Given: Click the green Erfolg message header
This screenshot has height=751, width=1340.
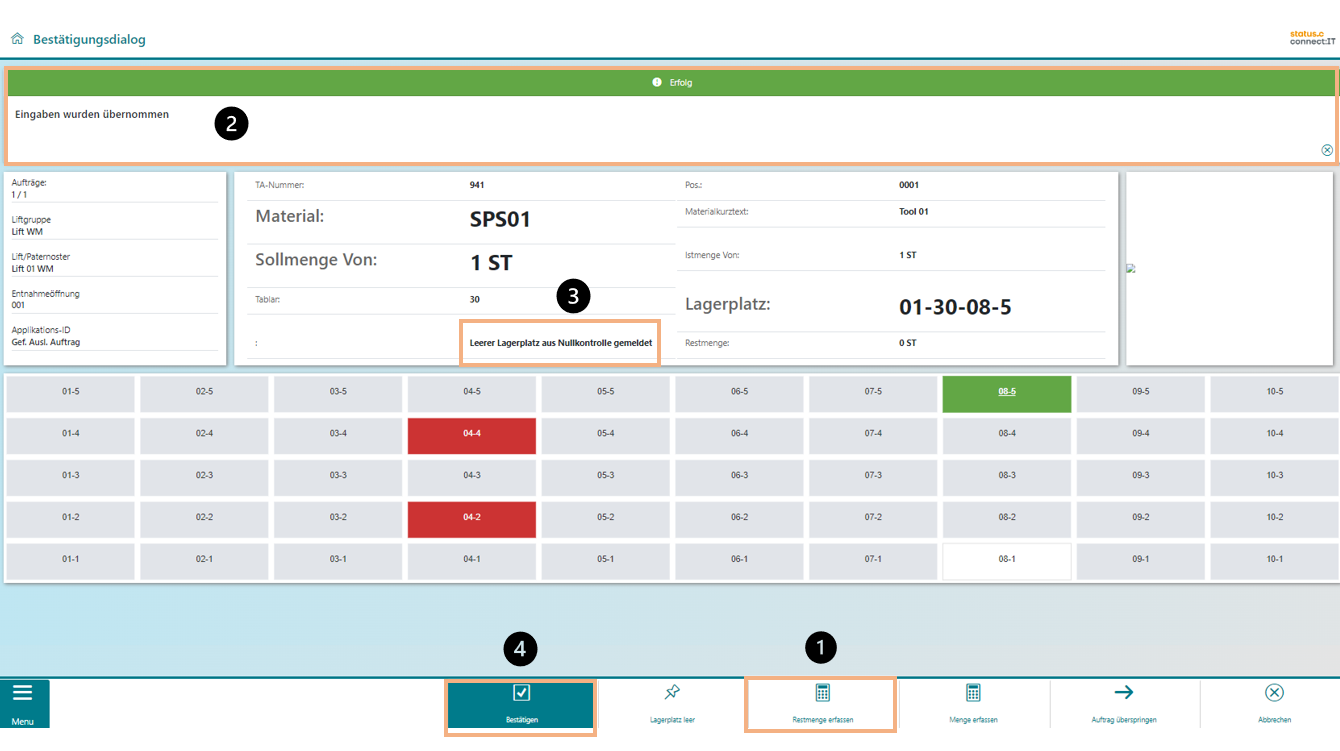Looking at the screenshot, I should pos(671,83).
